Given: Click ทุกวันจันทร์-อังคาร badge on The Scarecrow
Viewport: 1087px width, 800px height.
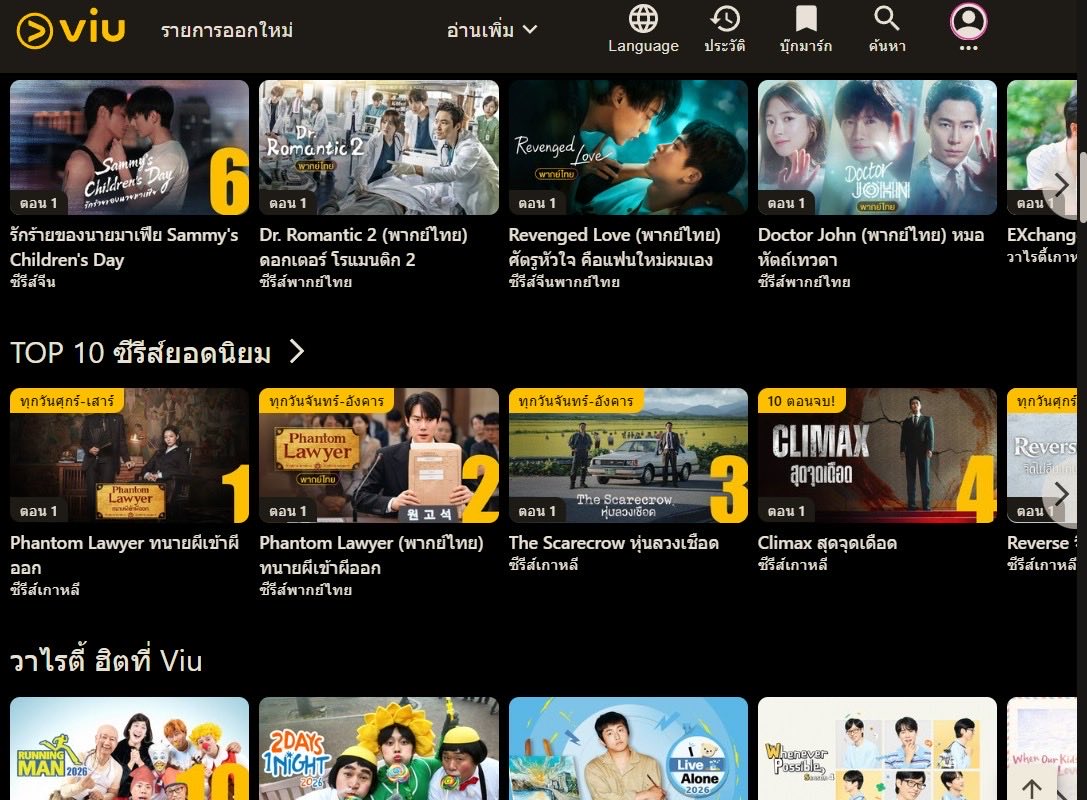Looking at the screenshot, I should (576, 401).
